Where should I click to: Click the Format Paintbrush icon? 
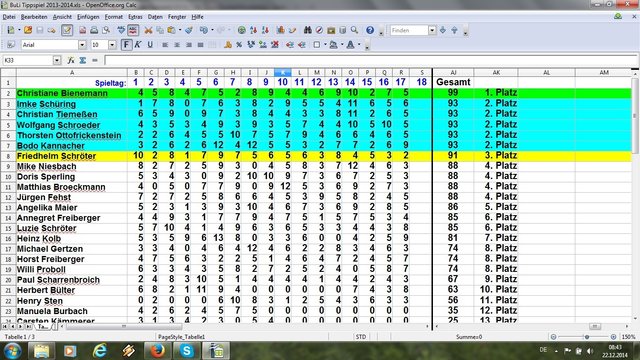pyautogui.click(x=189, y=30)
